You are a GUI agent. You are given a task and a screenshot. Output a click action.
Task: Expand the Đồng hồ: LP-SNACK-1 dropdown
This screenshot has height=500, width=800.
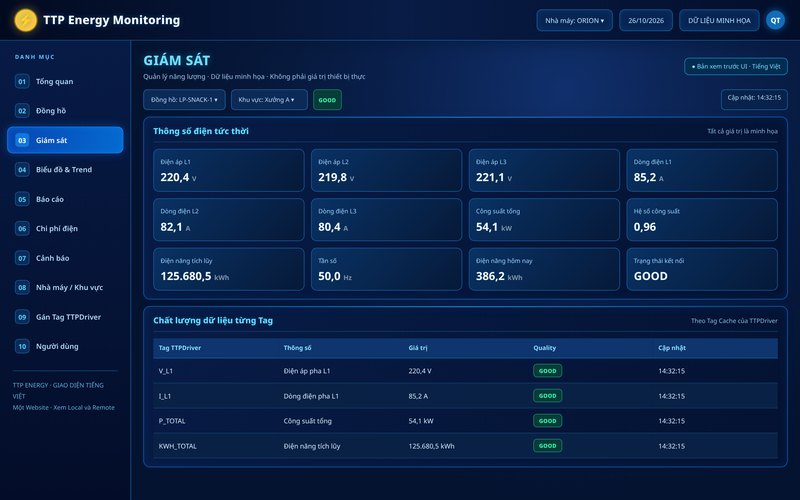click(184, 100)
